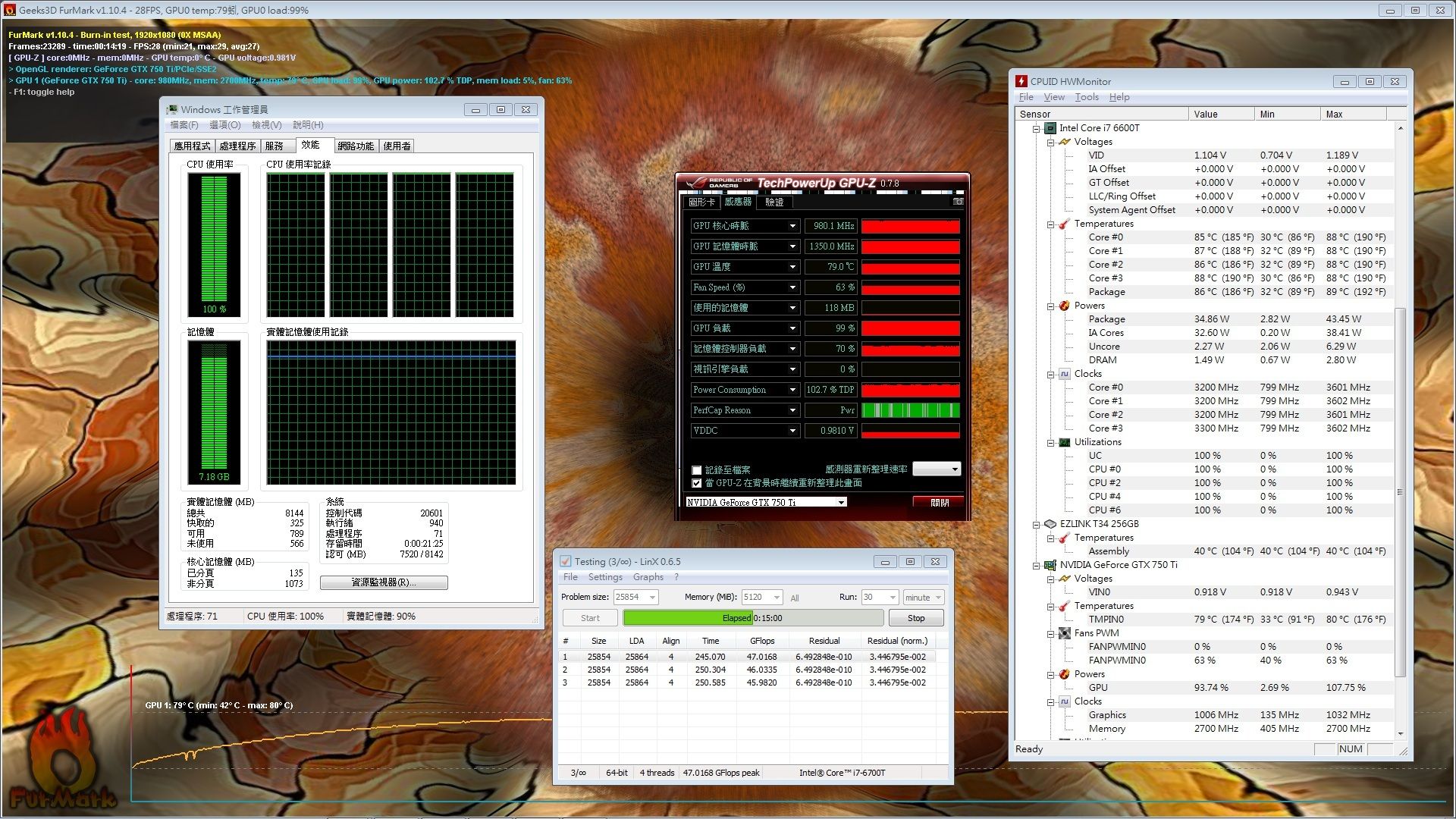The height and width of the screenshot is (819, 1456).
Task: Open sensor refresh rate dropdown in GPU-Z
Action: coord(937,469)
